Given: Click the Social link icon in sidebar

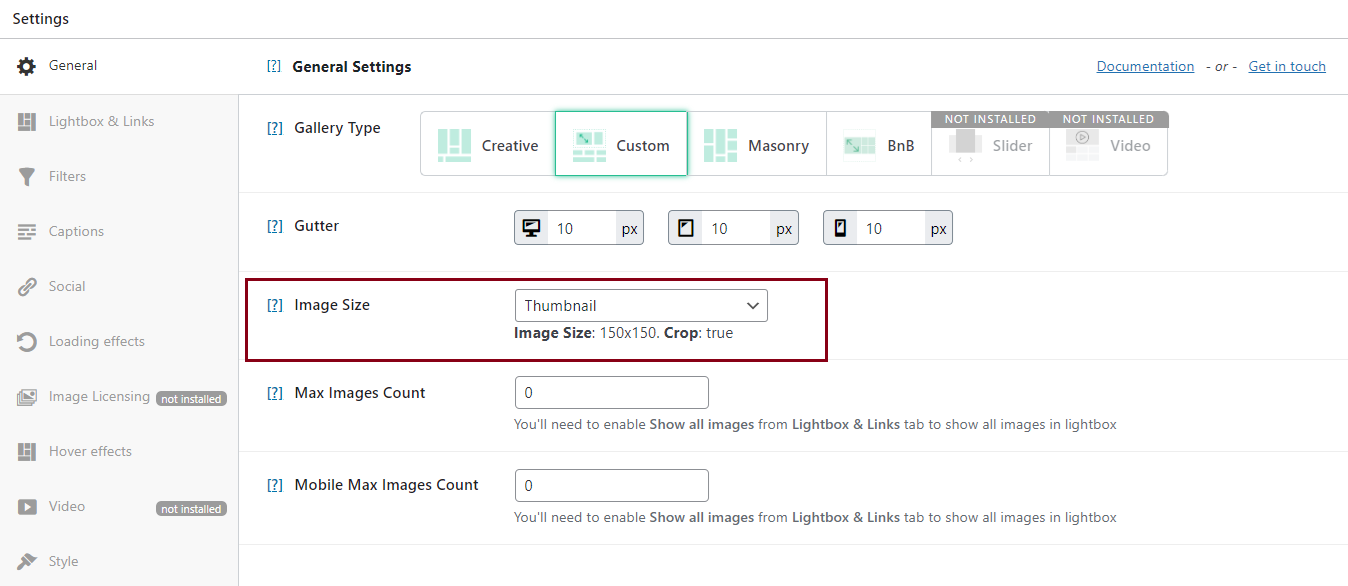Looking at the screenshot, I should click(27, 287).
